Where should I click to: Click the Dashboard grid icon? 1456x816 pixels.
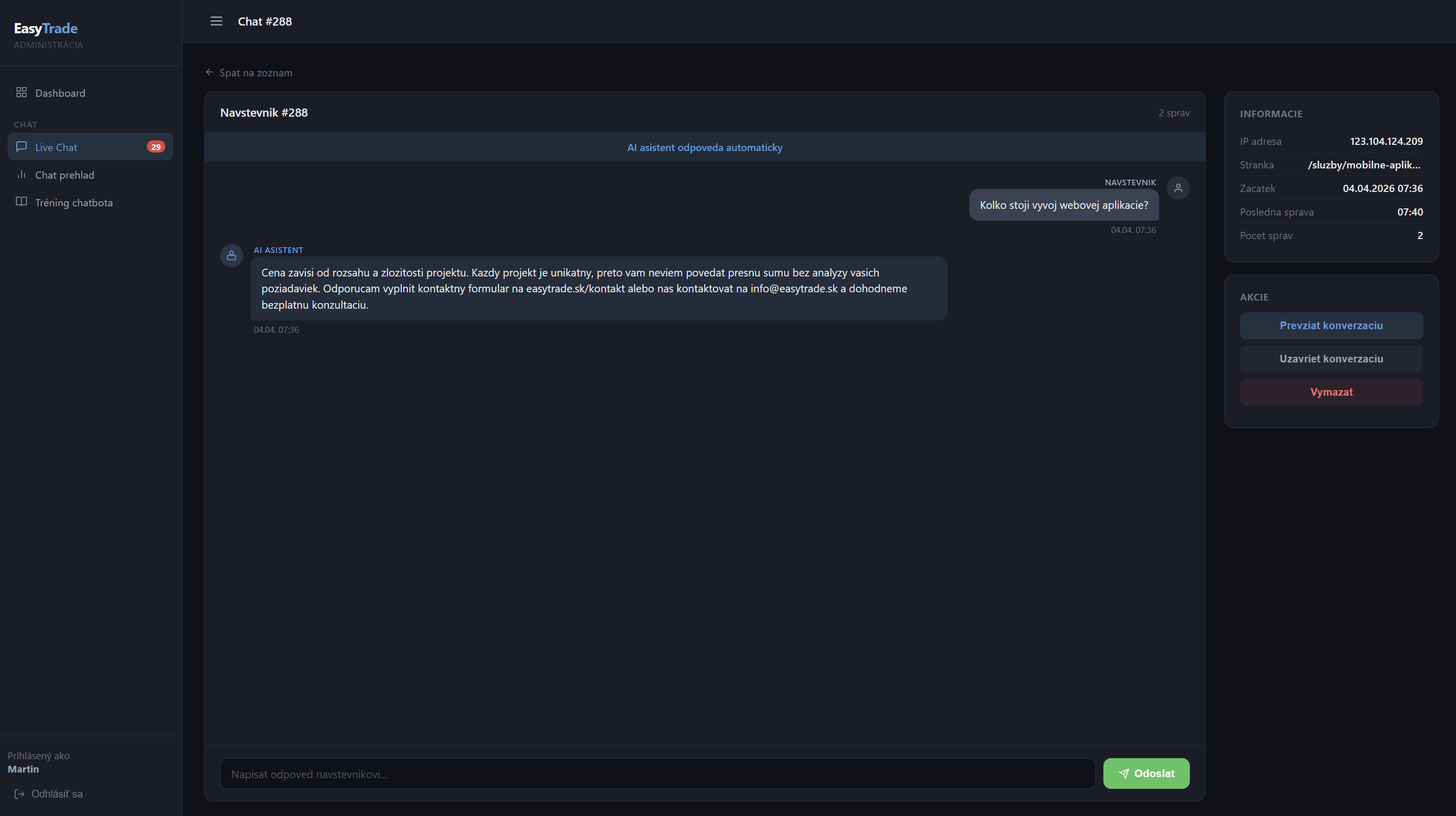click(x=21, y=92)
